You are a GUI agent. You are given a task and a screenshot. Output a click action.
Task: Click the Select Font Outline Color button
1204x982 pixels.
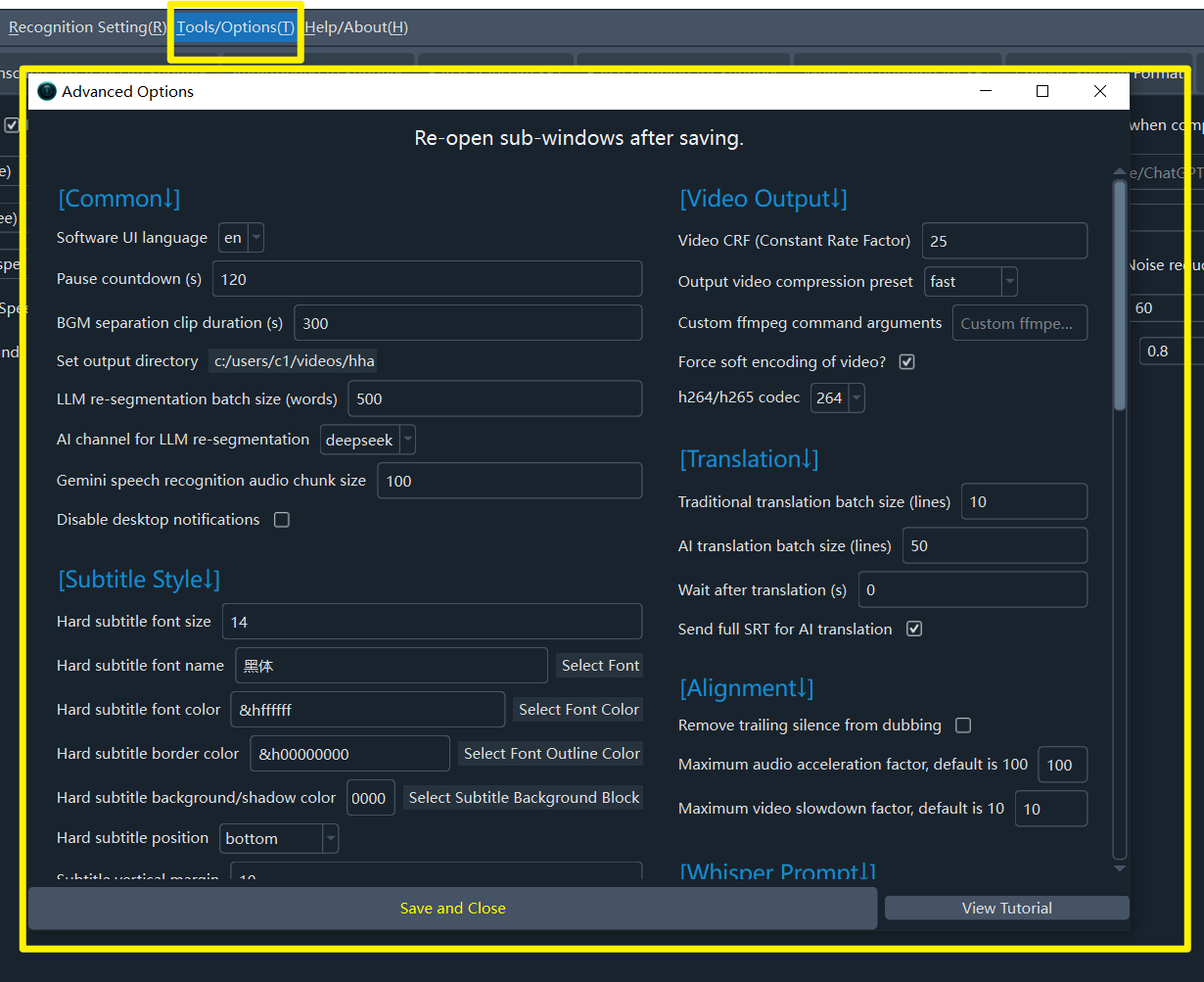[551, 754]
